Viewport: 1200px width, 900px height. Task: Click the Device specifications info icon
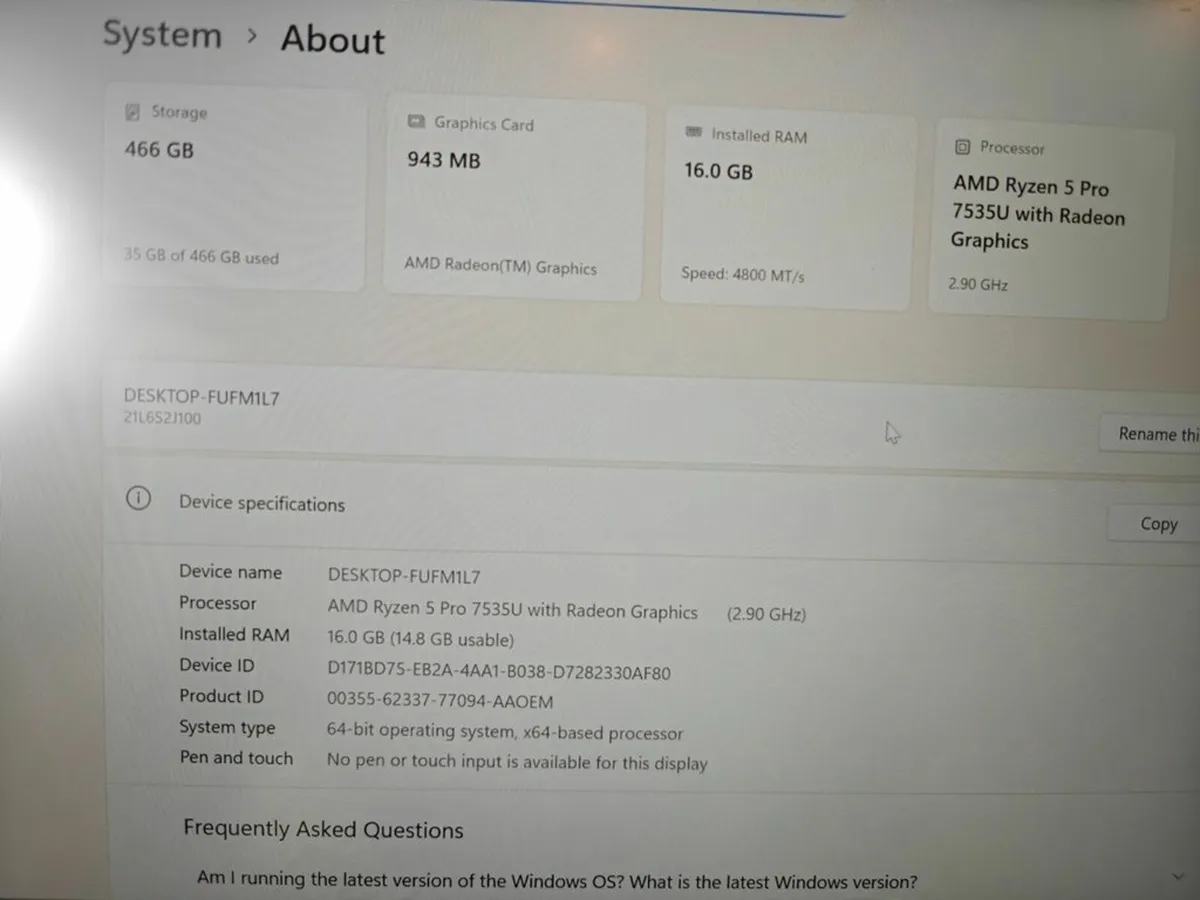138,498
